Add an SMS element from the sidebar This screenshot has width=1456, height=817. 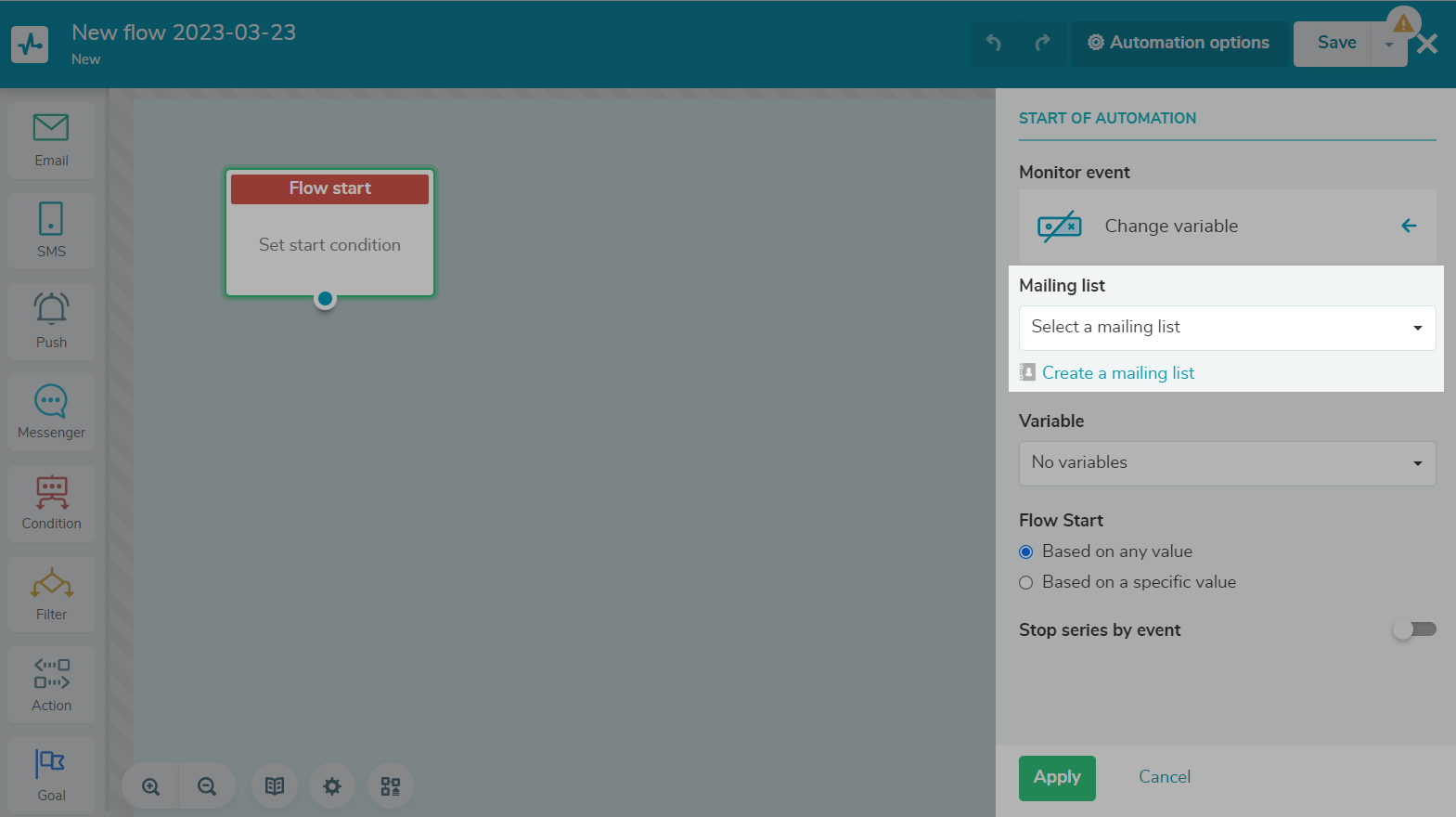51,231
